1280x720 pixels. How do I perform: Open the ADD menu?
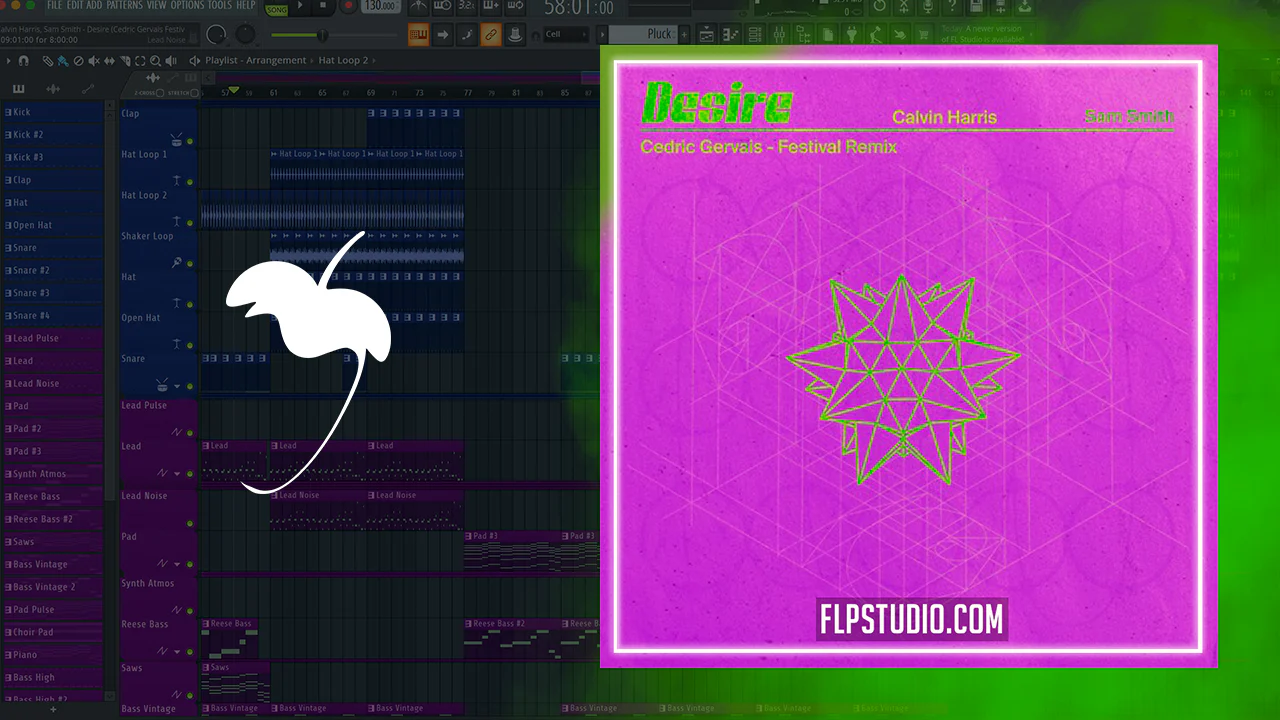94,5
